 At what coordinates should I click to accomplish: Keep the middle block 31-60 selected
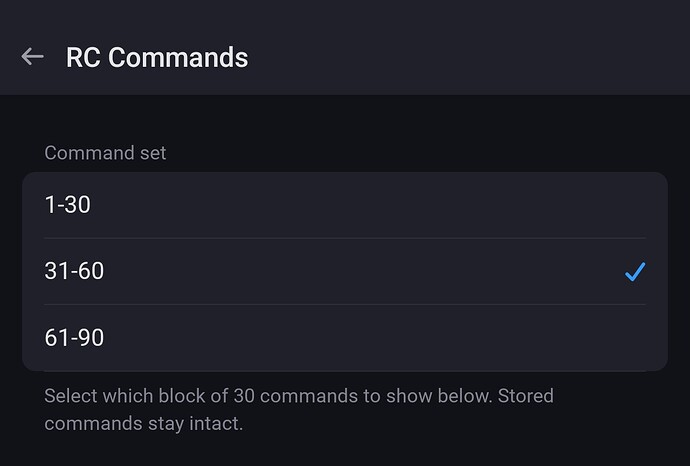(344, 271)
